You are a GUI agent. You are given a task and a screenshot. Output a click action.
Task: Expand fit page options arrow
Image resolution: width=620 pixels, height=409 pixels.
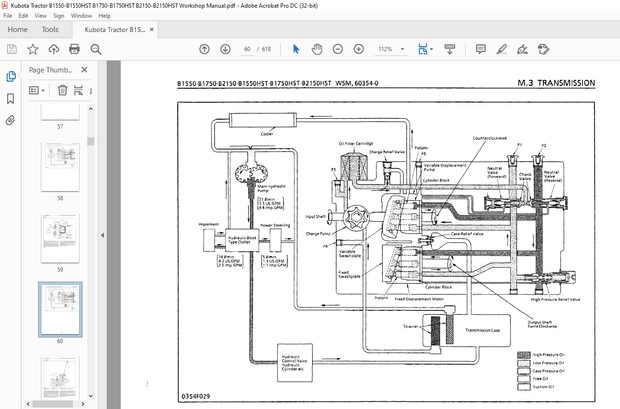pos(431,49)
